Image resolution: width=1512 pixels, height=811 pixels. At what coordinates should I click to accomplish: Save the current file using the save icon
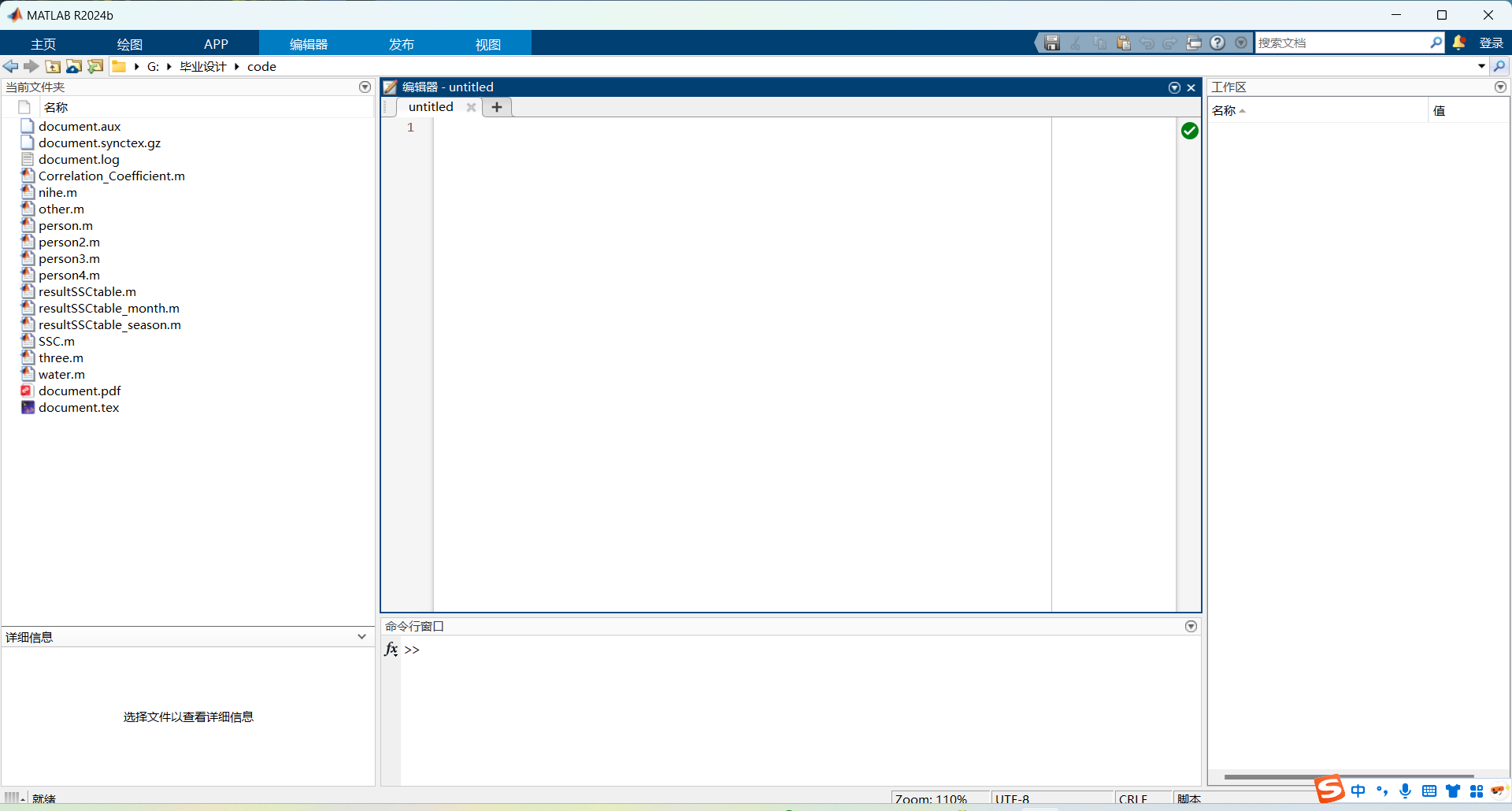(x=1052, y=43)
